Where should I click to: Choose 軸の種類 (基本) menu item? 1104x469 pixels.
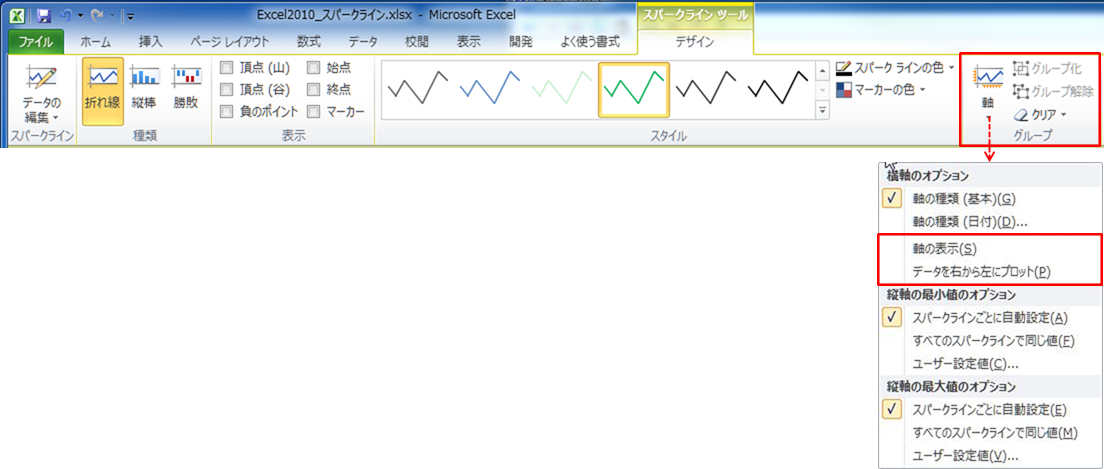click(x=989, y=199)
